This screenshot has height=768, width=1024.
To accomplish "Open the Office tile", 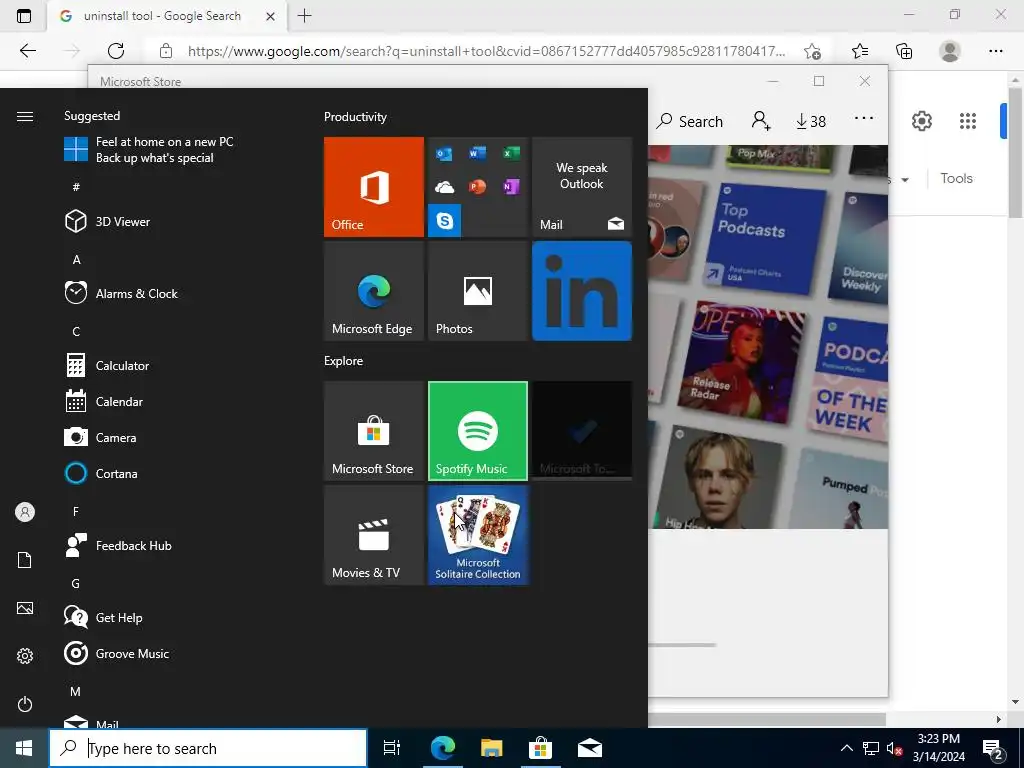I will click(x=374, y=187).
